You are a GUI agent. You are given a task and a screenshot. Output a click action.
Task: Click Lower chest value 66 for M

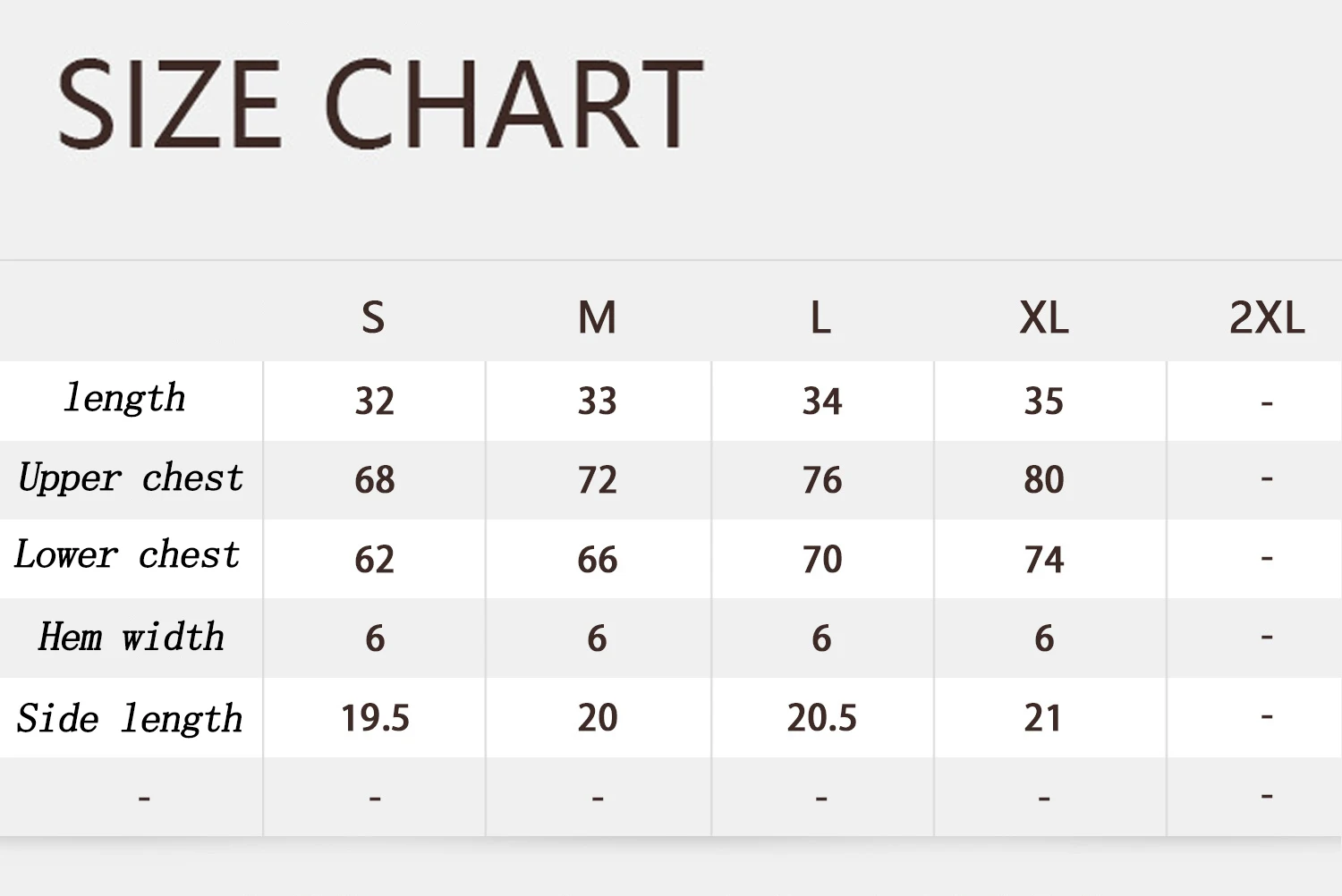coord(597,560)
